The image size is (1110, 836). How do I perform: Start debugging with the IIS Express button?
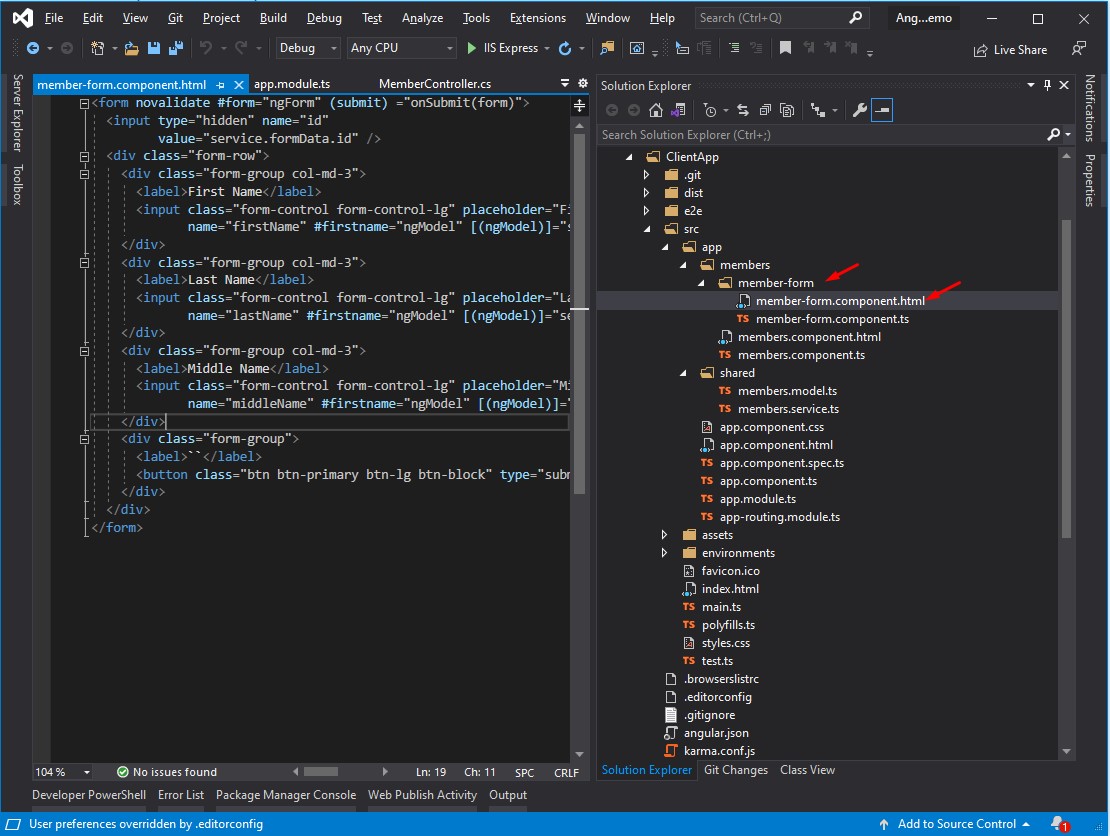[505, 47]
